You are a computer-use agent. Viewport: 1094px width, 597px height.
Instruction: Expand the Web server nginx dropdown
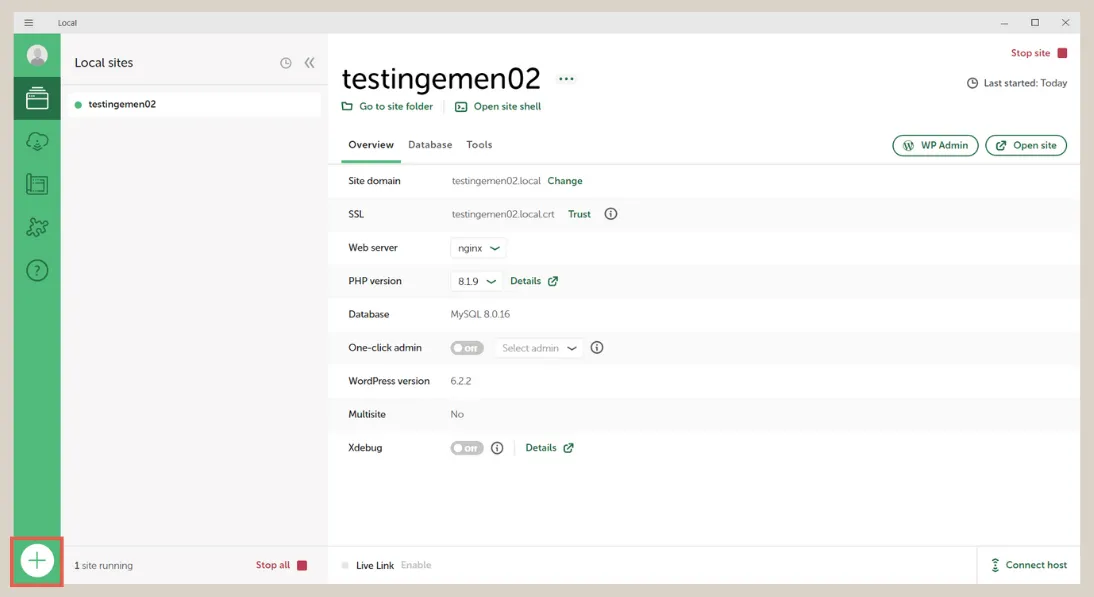478,248
